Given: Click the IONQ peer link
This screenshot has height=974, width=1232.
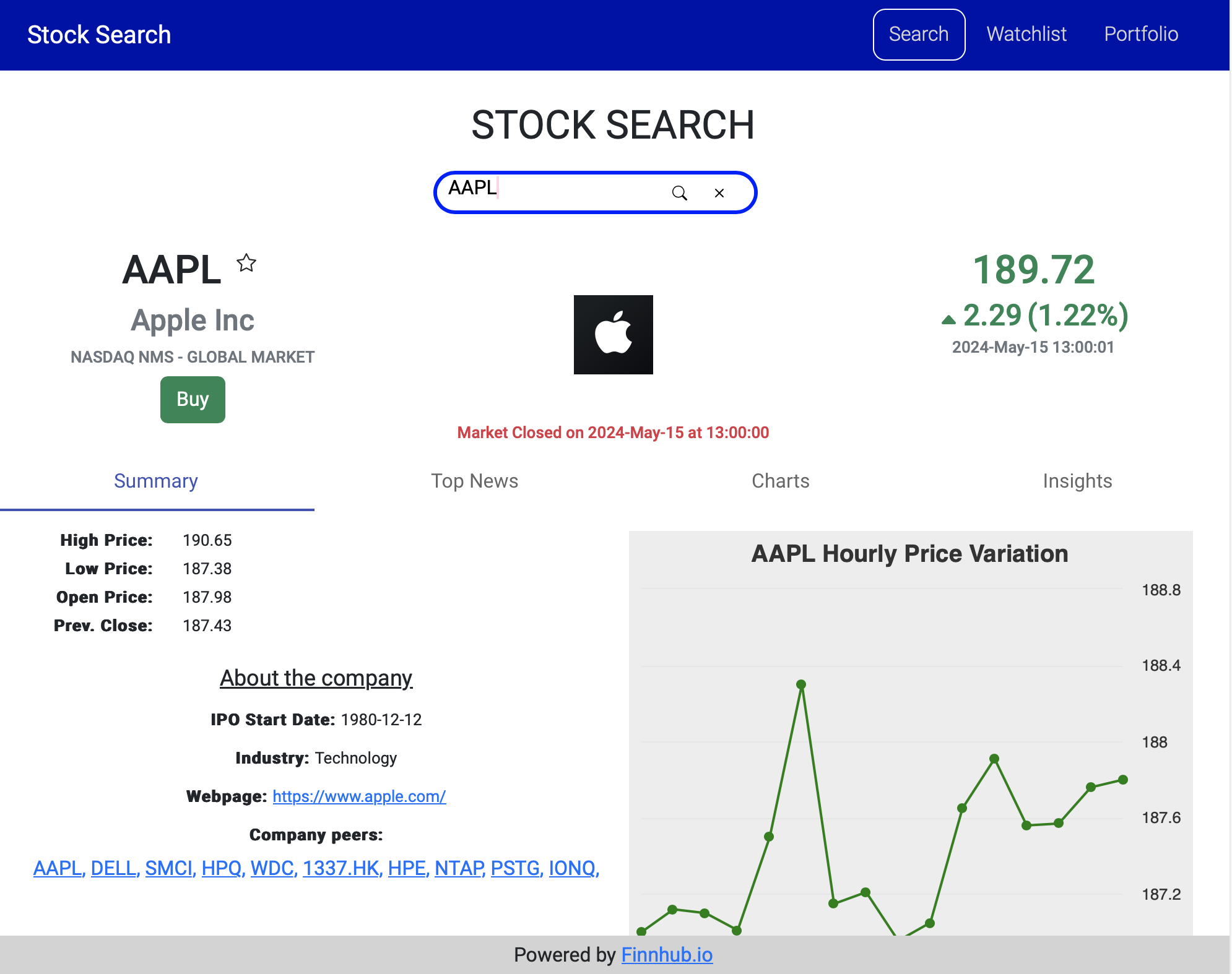Looking at the screenshot, I should (572, 868).
